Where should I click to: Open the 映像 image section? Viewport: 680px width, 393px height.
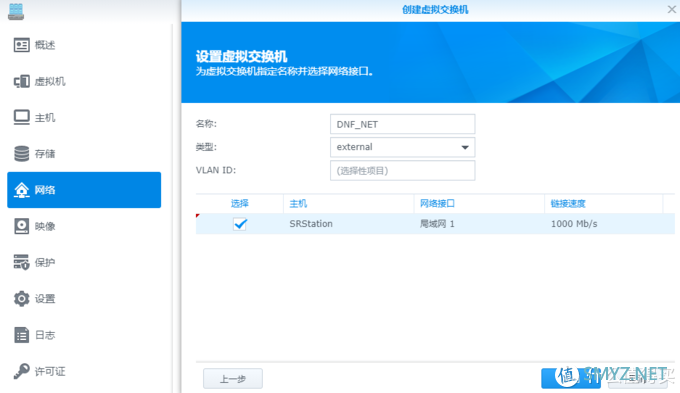(84, 226)
